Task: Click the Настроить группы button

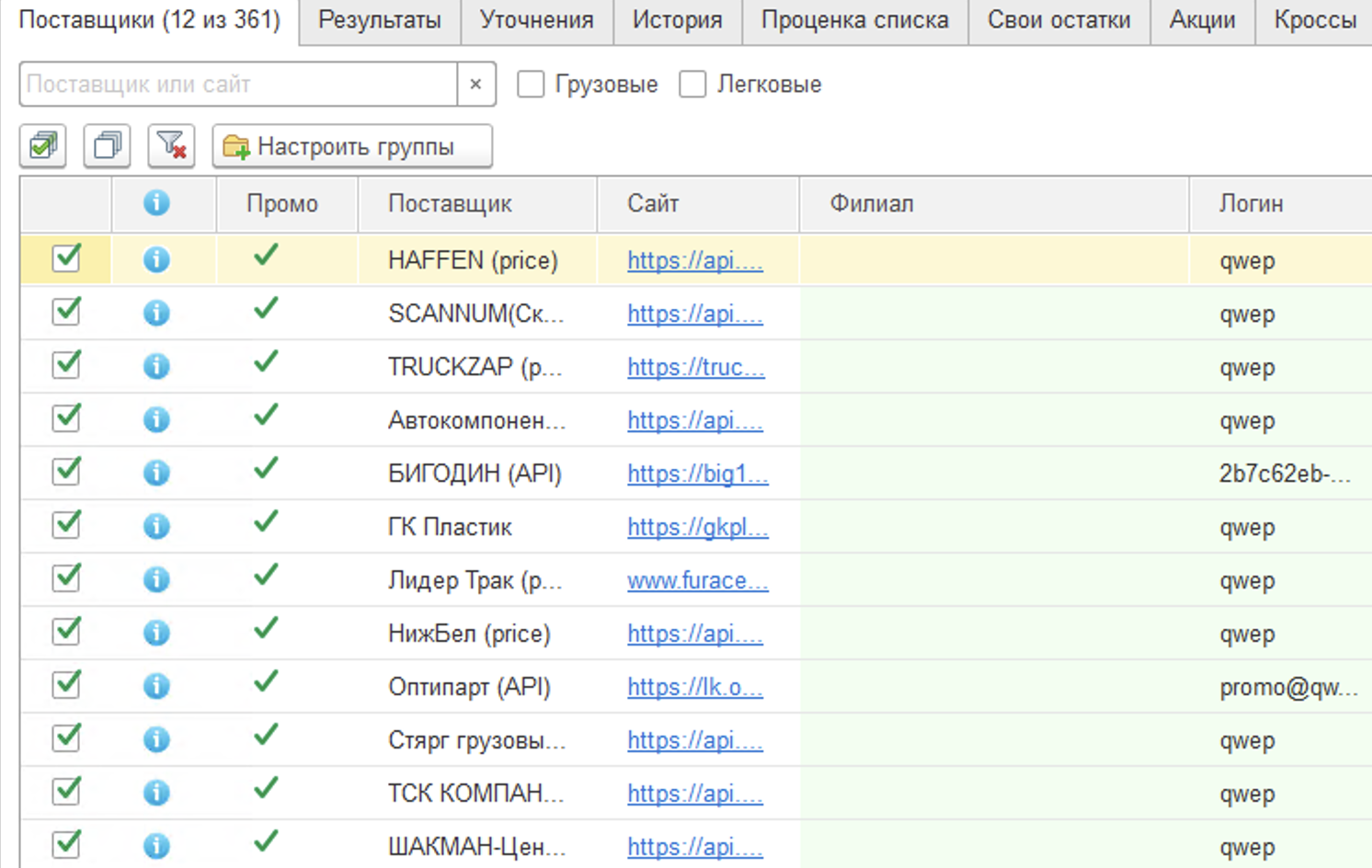Action: (x=352, y=146)
